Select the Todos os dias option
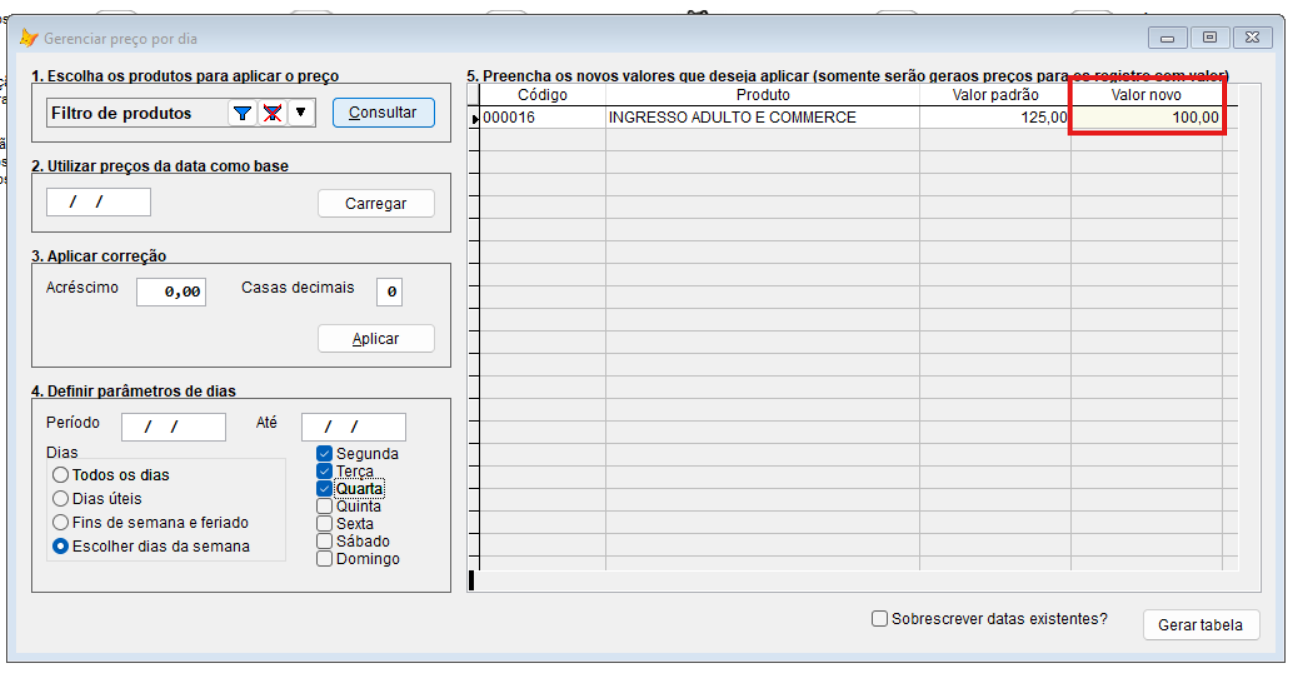 [x=61, y=475]
